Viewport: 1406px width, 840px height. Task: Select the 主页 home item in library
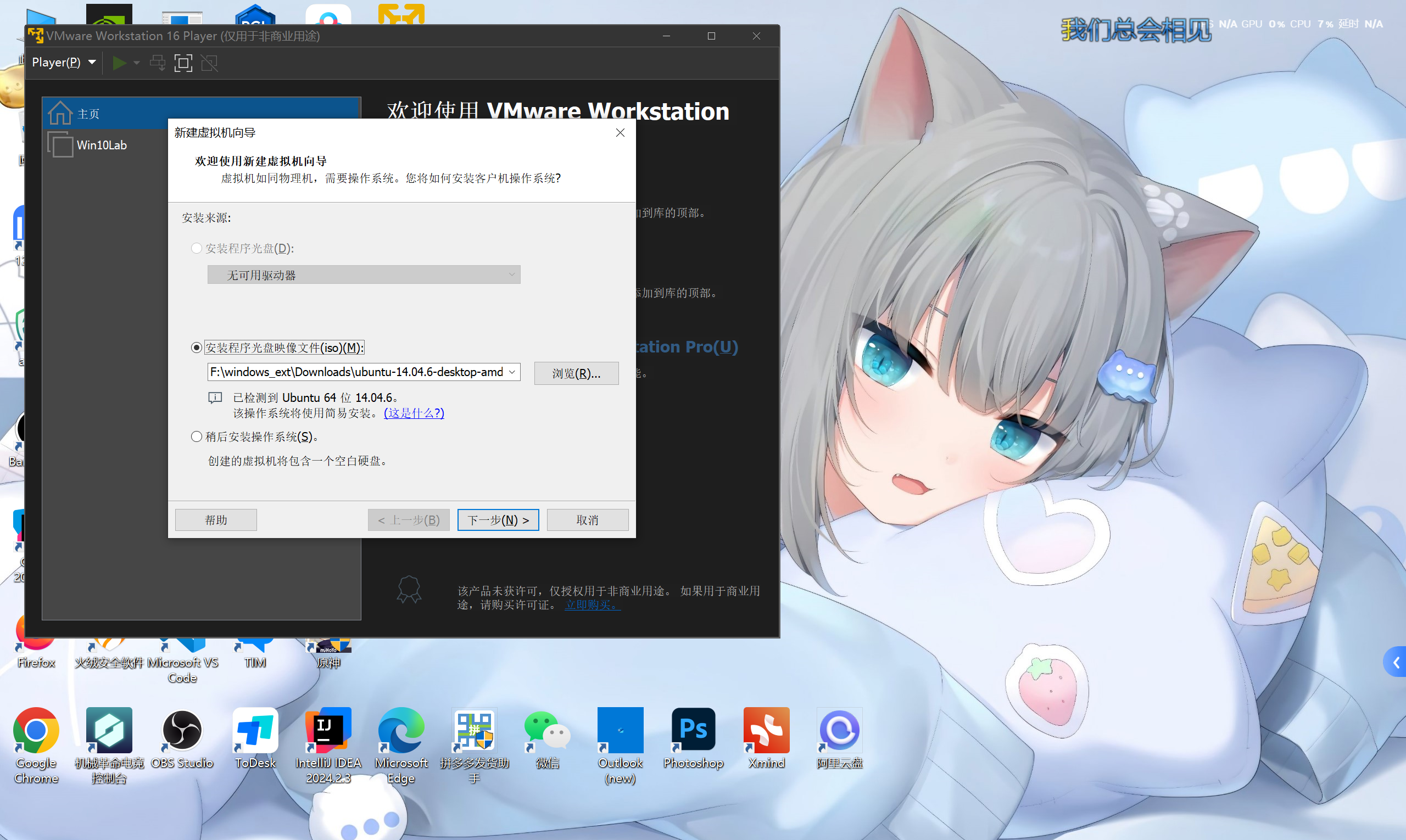[x=201, y=113]
